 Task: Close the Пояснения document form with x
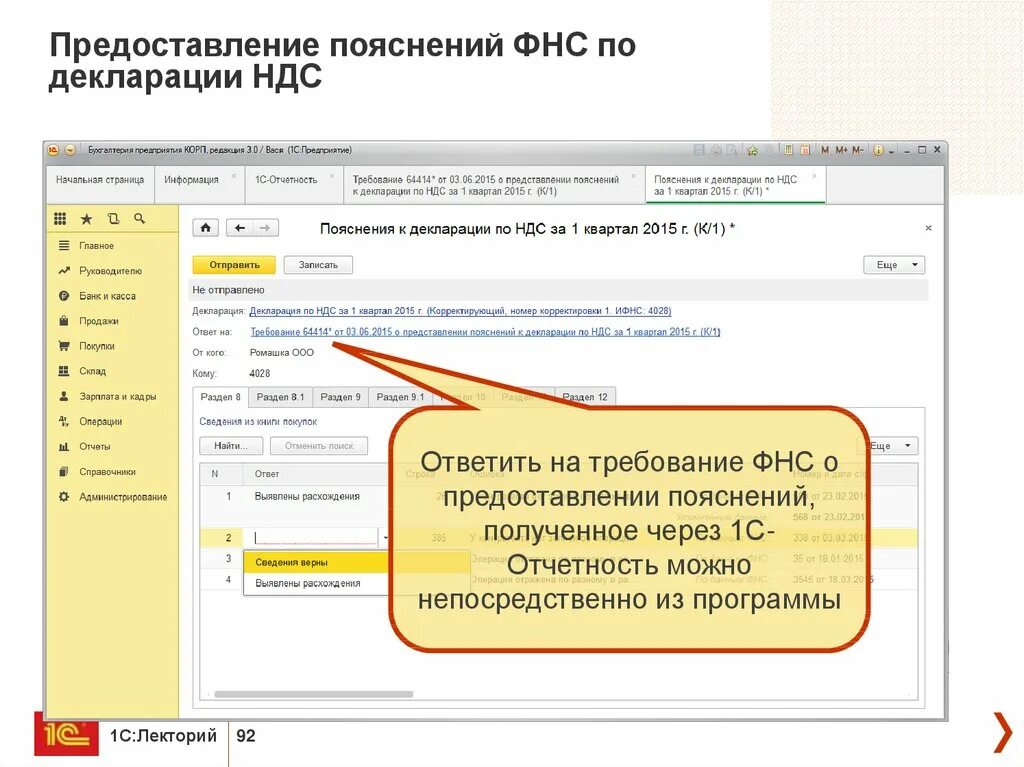point(928,228)
